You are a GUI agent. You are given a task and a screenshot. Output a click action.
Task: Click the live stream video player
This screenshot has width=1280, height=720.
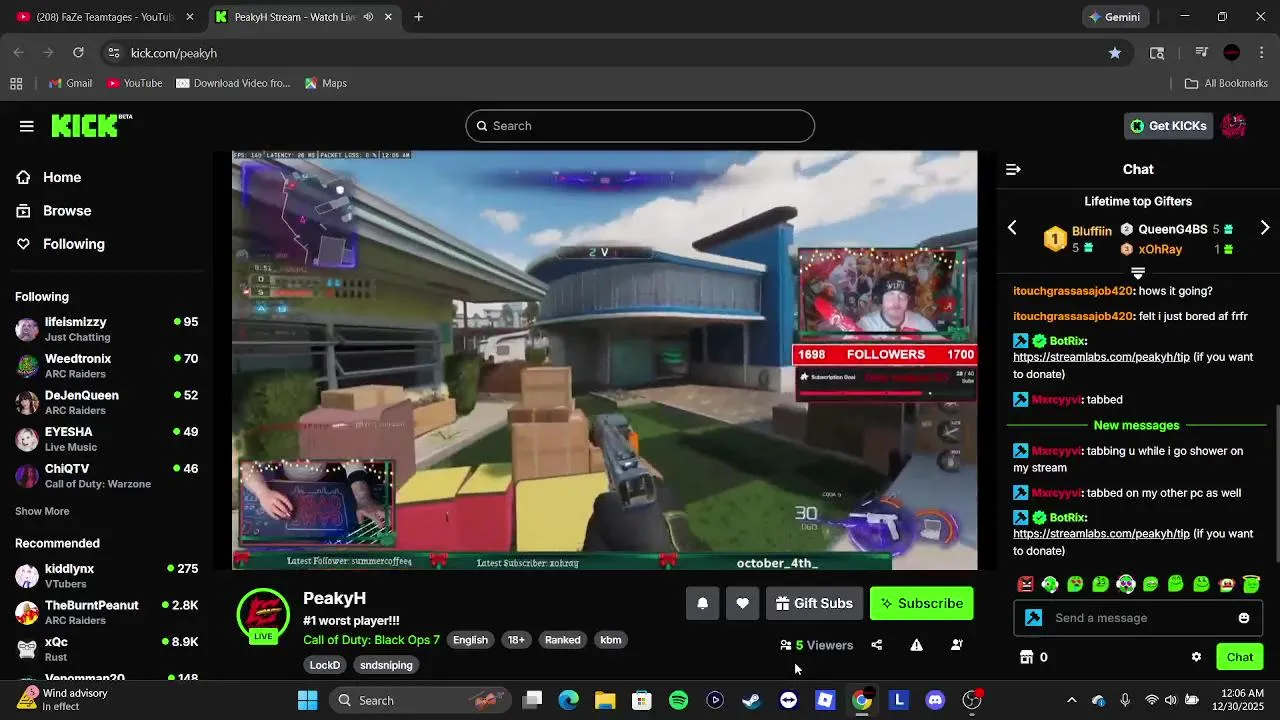click(604, 360)
